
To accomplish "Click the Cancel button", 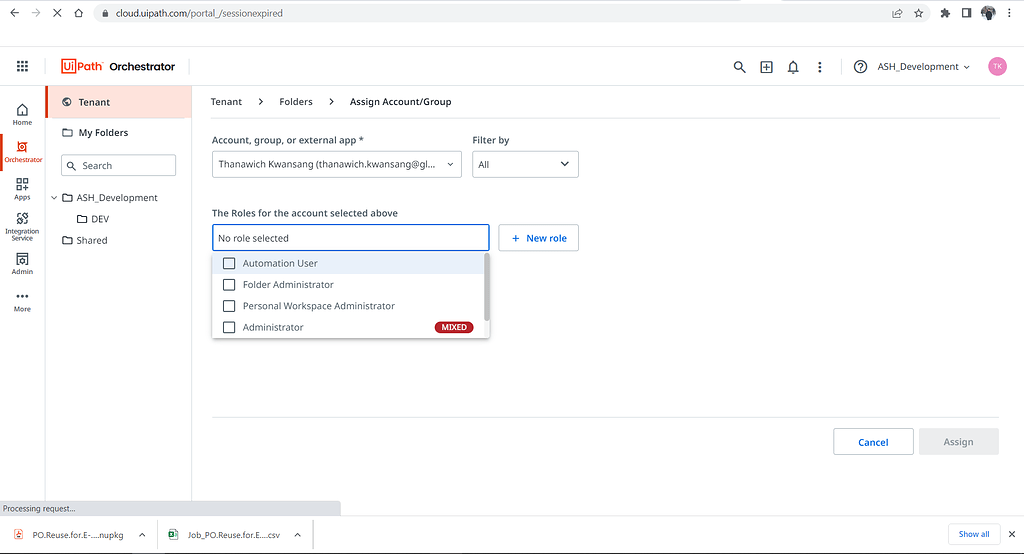I will click(873, 442).
